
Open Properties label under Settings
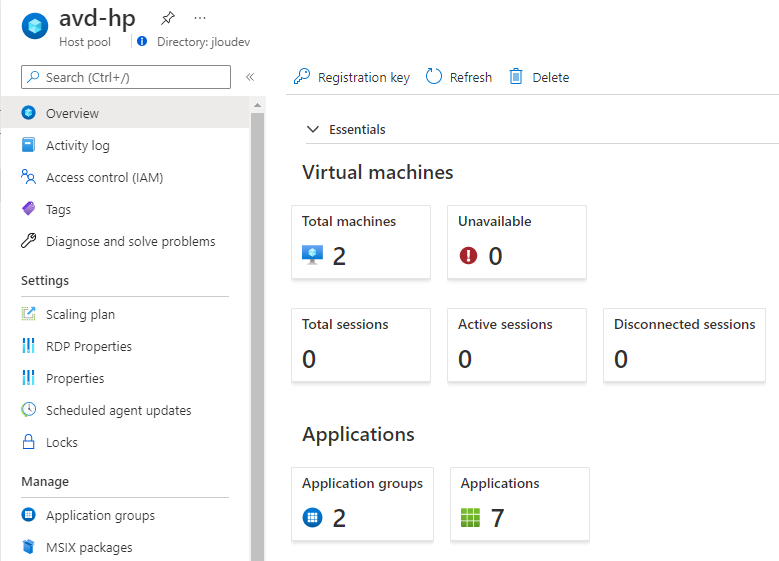[75, 378]
